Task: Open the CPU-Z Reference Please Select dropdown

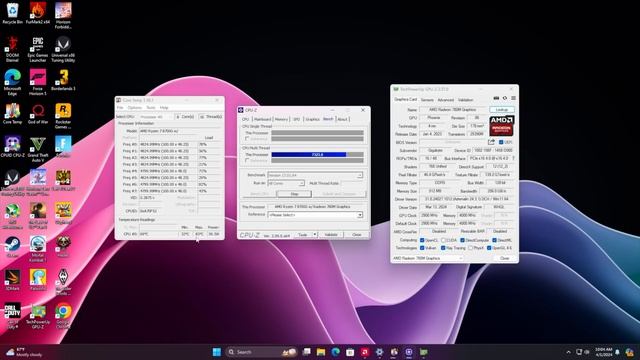Action: [x=315, y=215]
